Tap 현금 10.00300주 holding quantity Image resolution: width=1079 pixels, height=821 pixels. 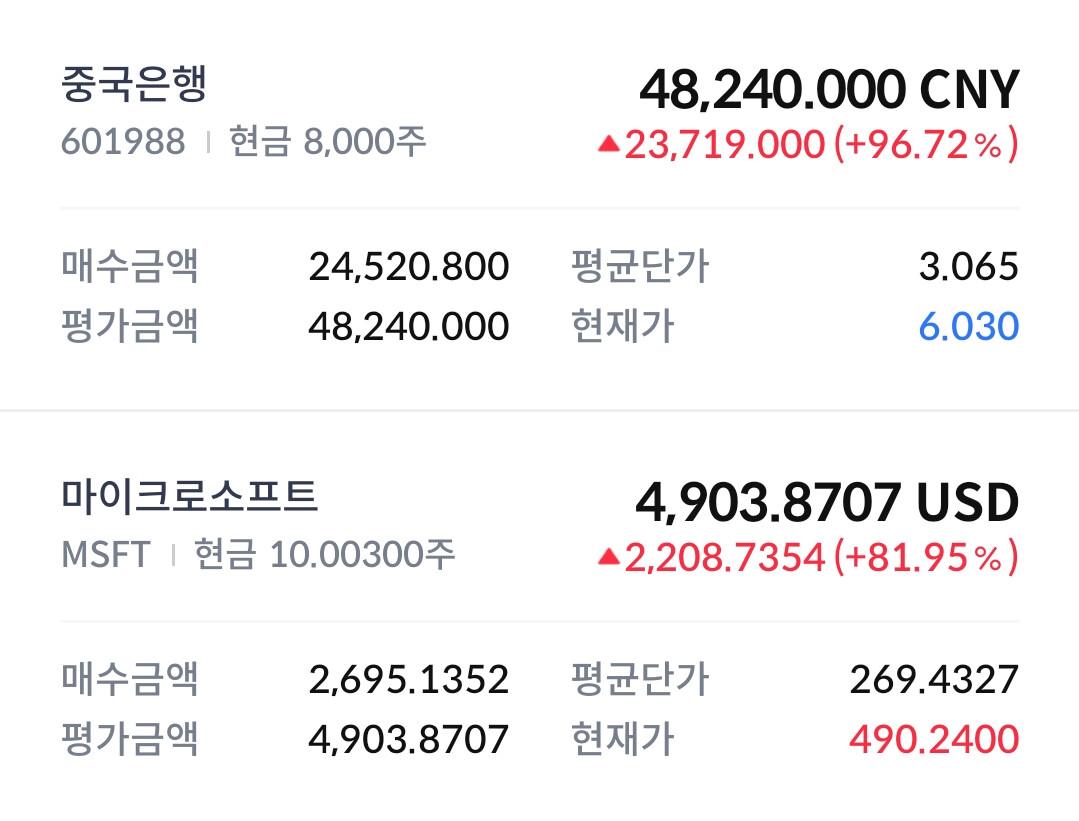click(x=324, y=554)
